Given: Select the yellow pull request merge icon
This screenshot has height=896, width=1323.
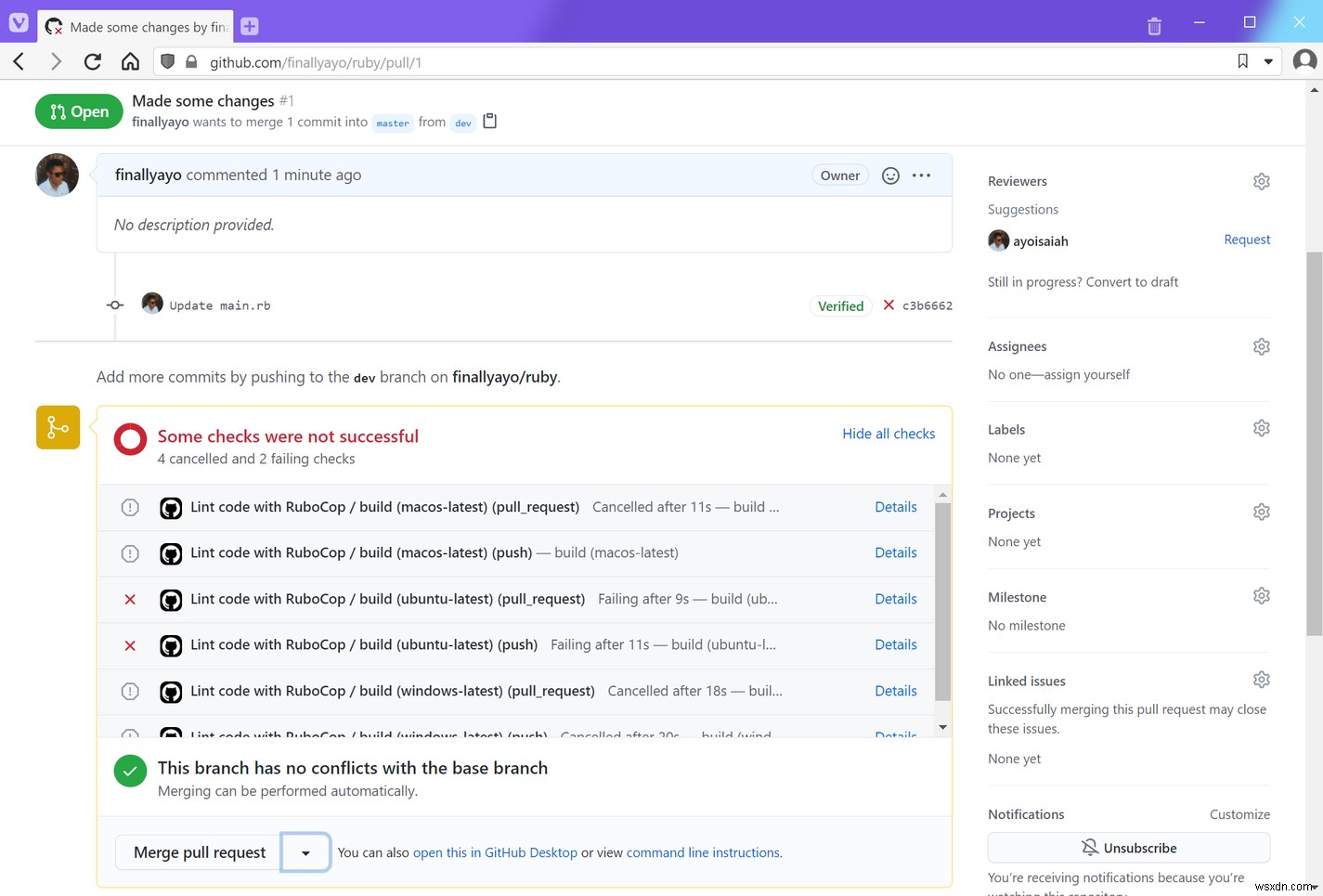Looking at the screenshot, I should tap(58, 427).
